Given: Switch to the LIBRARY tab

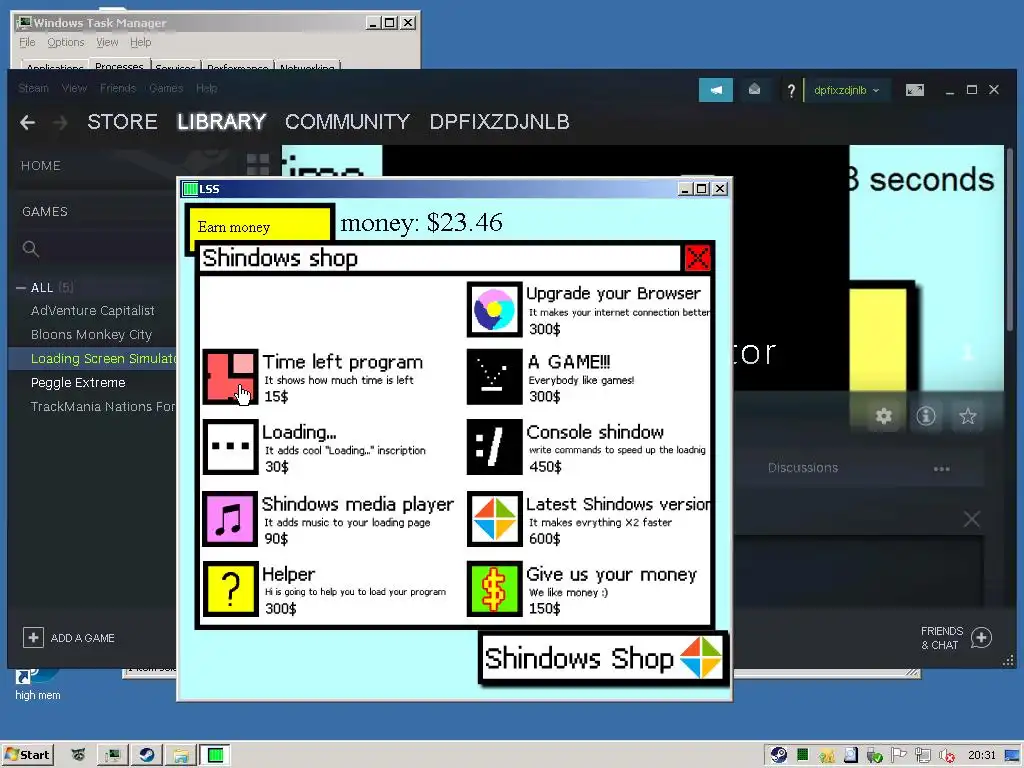Looking at the screenshot, I should [x=221, y=122].
